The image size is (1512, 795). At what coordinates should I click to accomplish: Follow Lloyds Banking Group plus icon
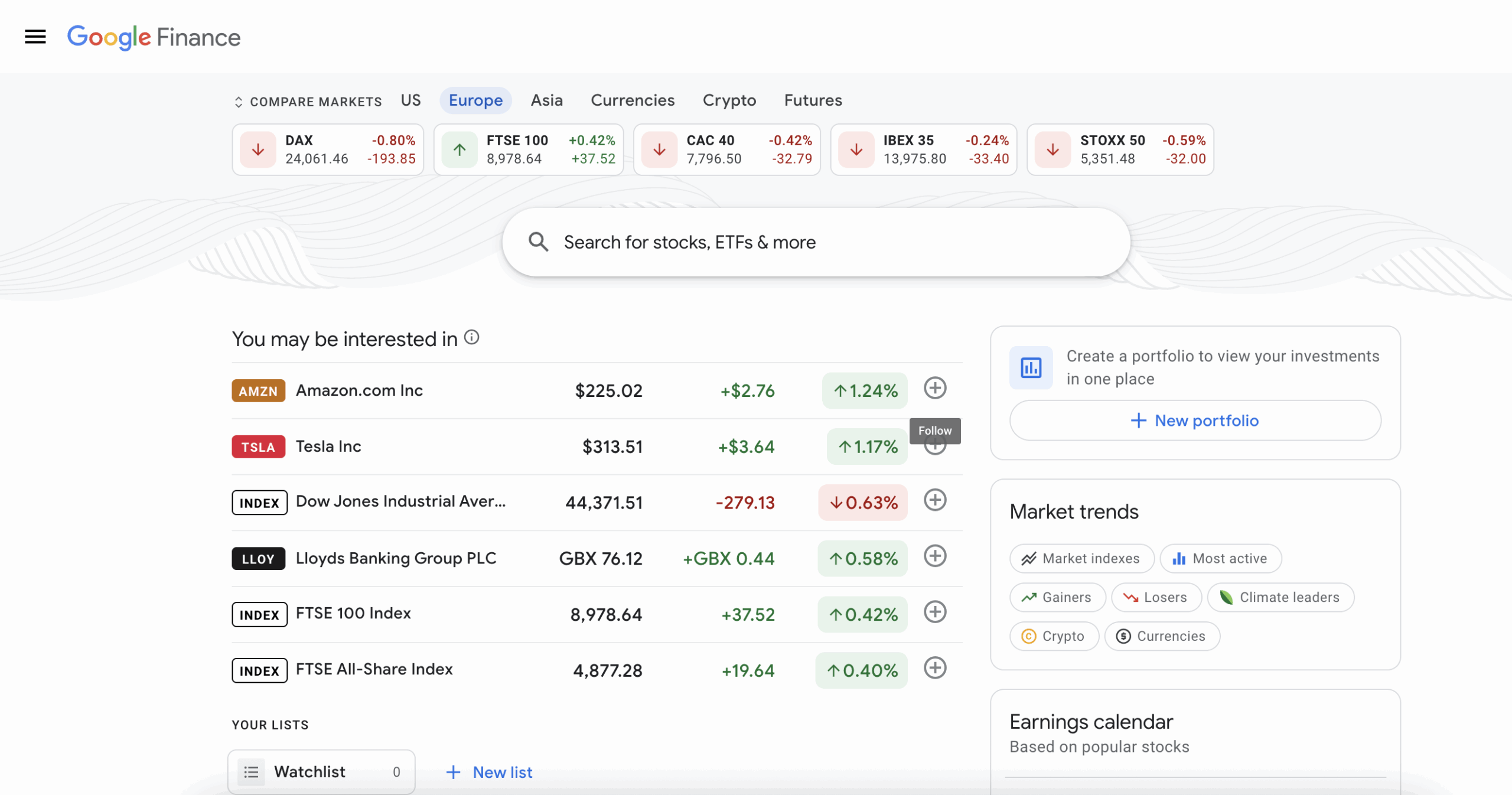935,556
